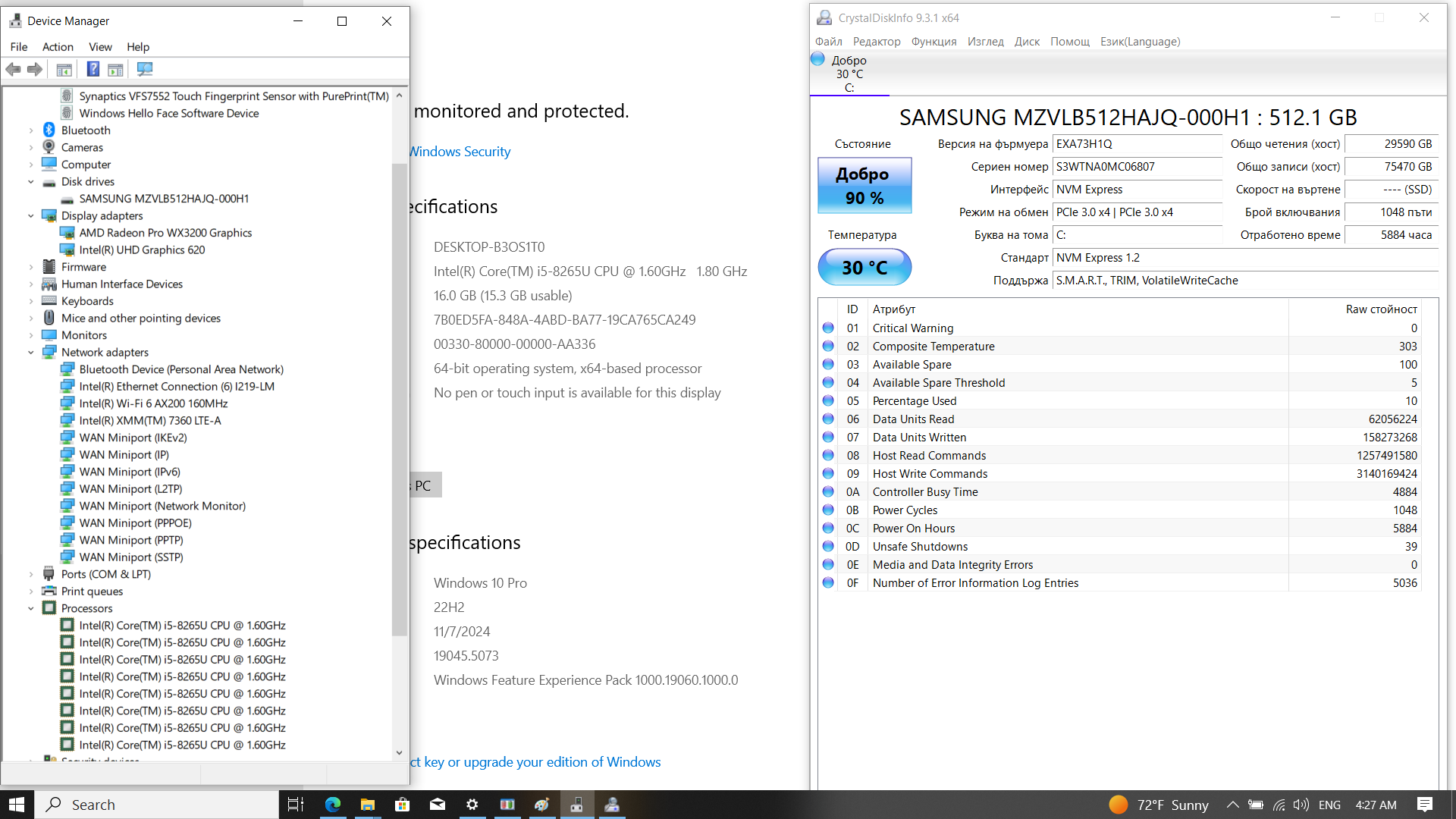Click the 4:27 AM taskbar clock

tap(1376, 805)
